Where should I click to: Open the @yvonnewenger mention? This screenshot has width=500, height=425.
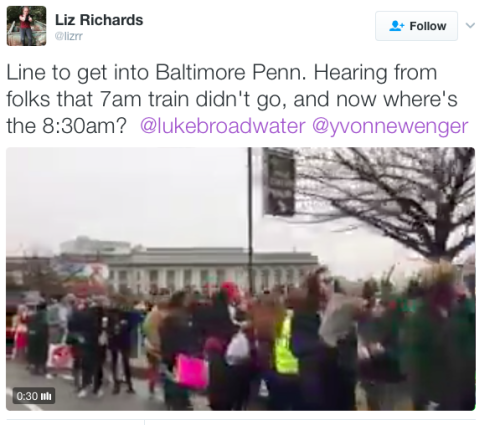click(390, 126)
